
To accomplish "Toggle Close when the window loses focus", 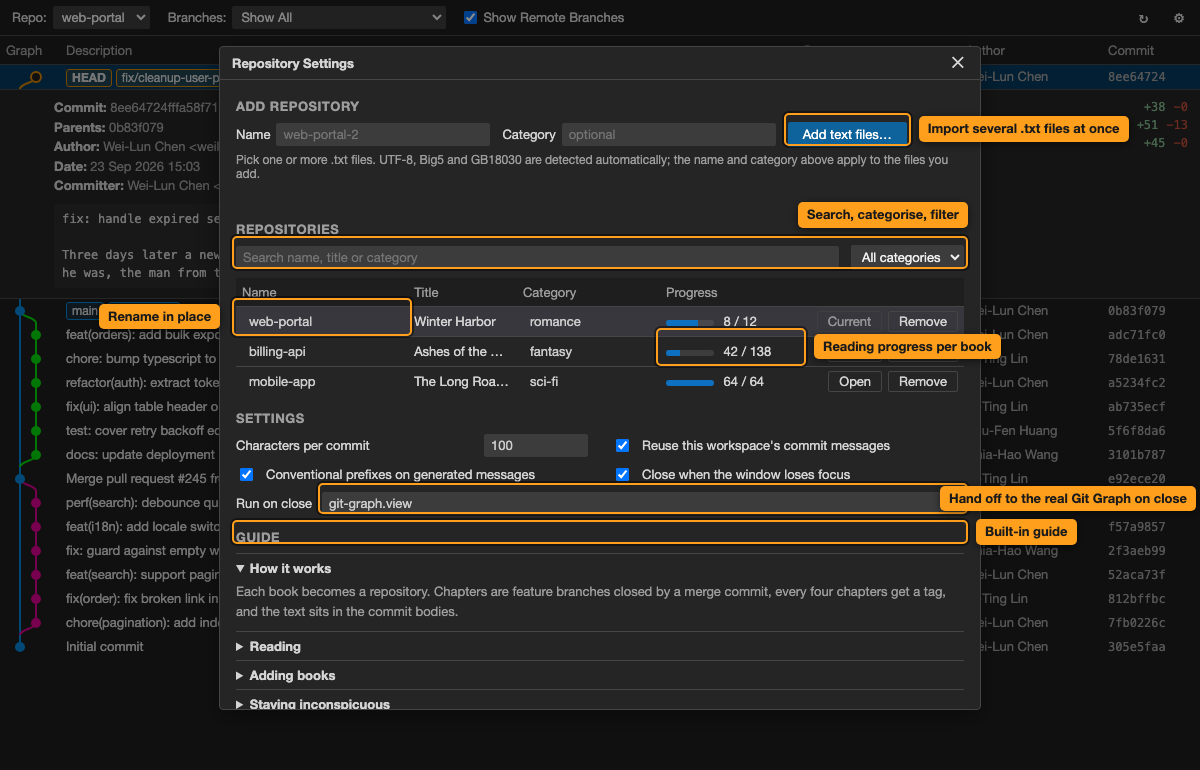I will pos(622,474).
